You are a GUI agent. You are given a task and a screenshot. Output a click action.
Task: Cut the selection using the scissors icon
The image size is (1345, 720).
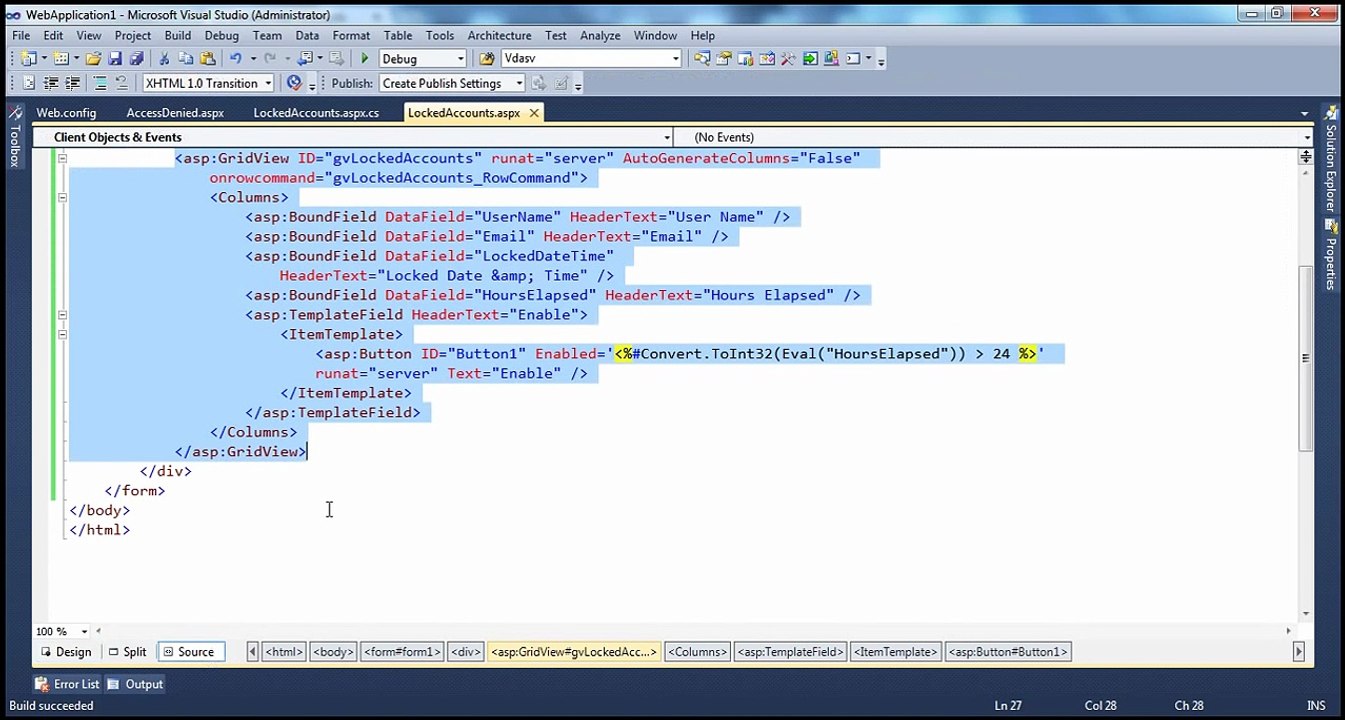[x=165, y=59]
